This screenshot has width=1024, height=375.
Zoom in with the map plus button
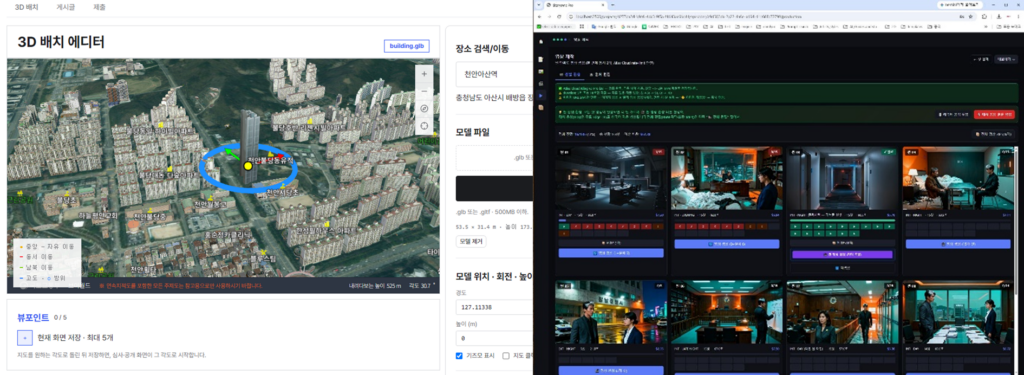click(424, 74)
